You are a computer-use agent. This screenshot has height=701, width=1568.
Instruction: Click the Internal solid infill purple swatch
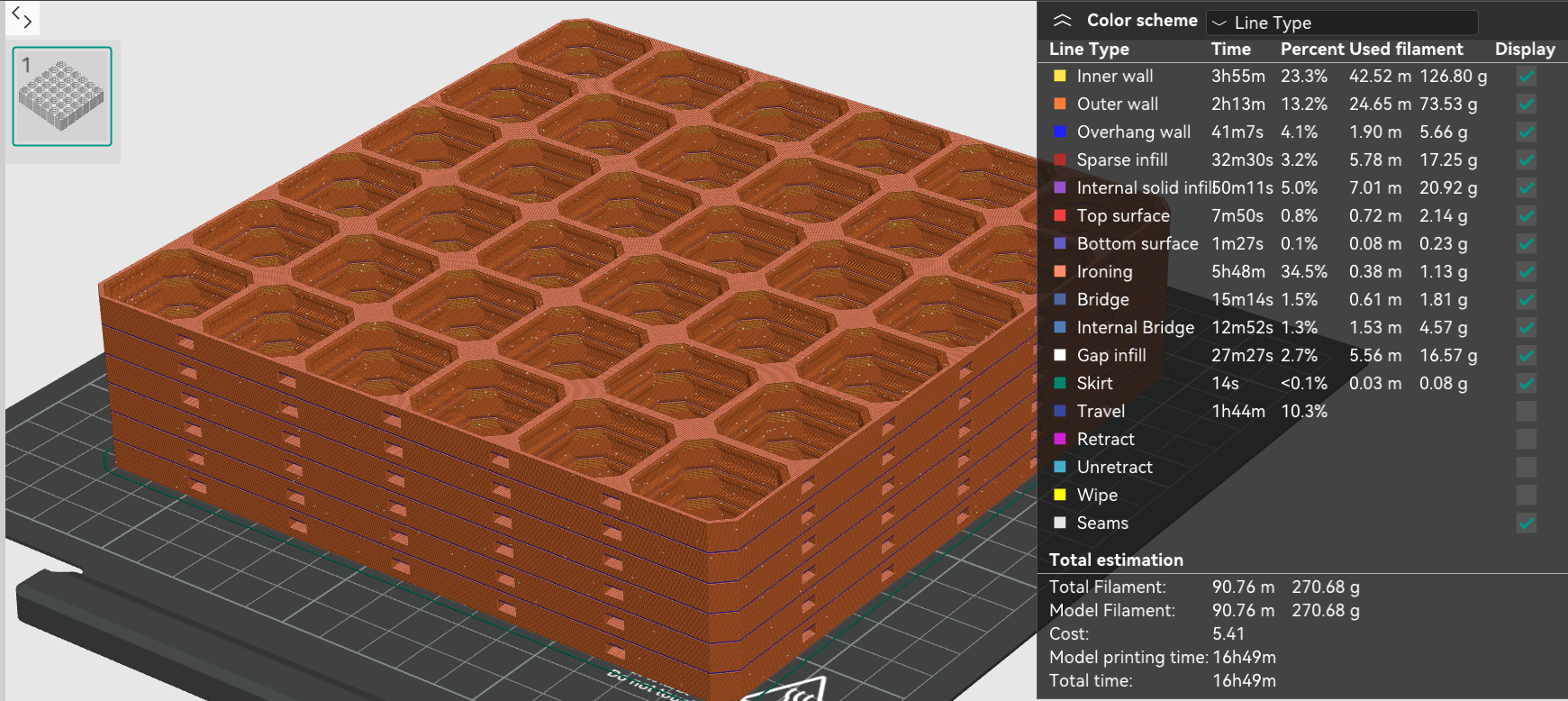click(1060, 188)
